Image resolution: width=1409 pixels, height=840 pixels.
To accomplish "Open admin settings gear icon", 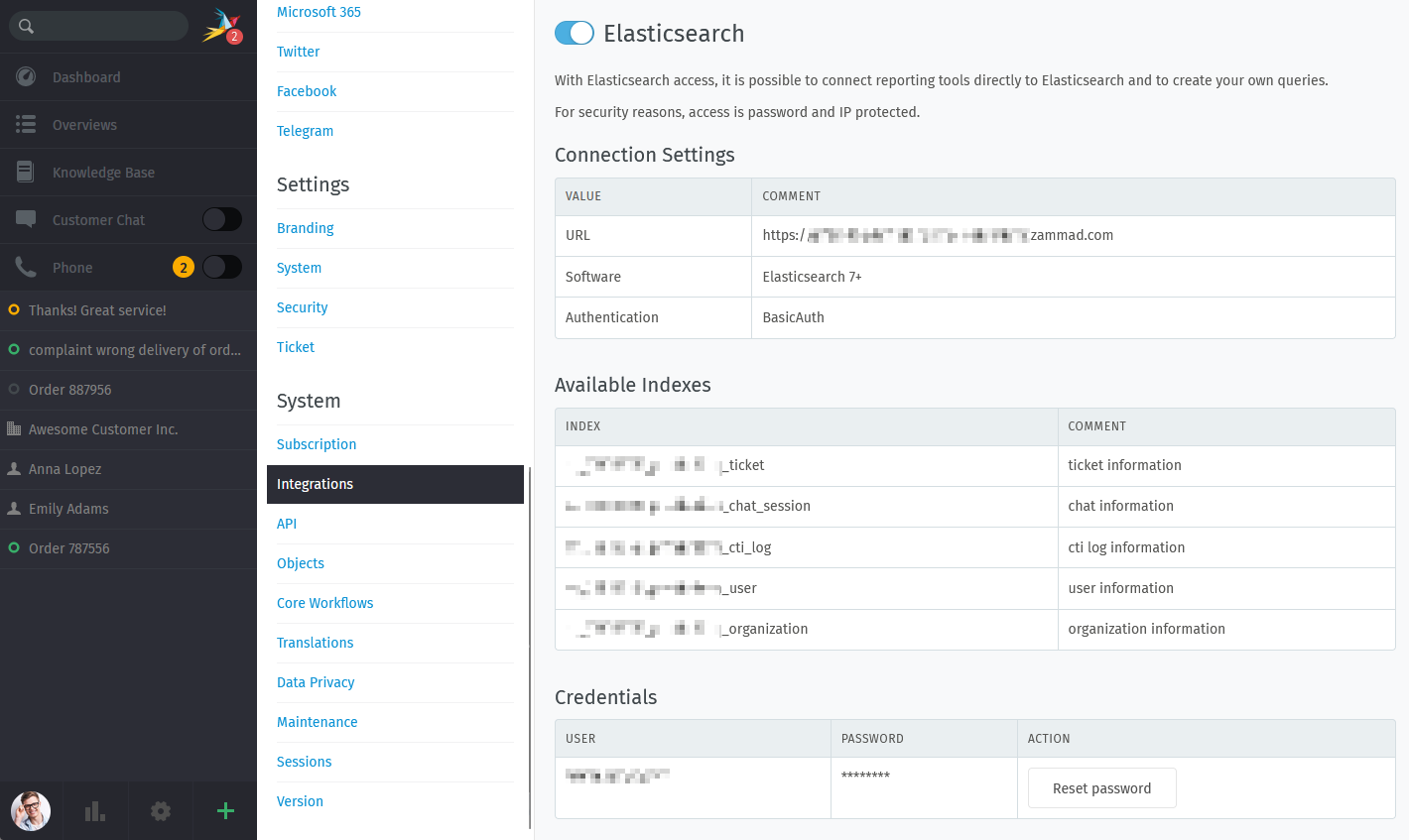I will click(161, 811).
